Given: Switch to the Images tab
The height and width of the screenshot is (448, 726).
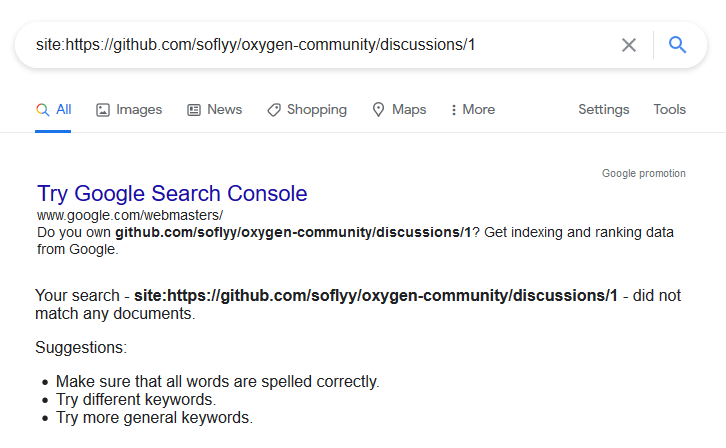Looking at the screenshot, I should pyautogui.click(x=129, y=110).
